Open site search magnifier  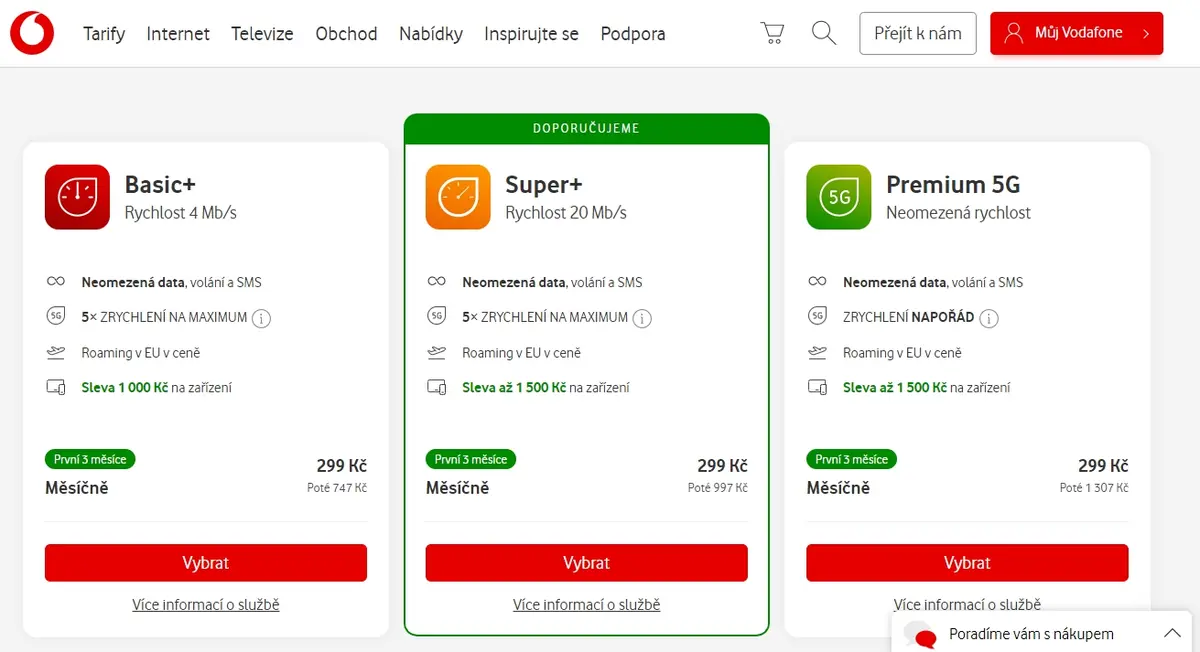click(x=824, y=33)
